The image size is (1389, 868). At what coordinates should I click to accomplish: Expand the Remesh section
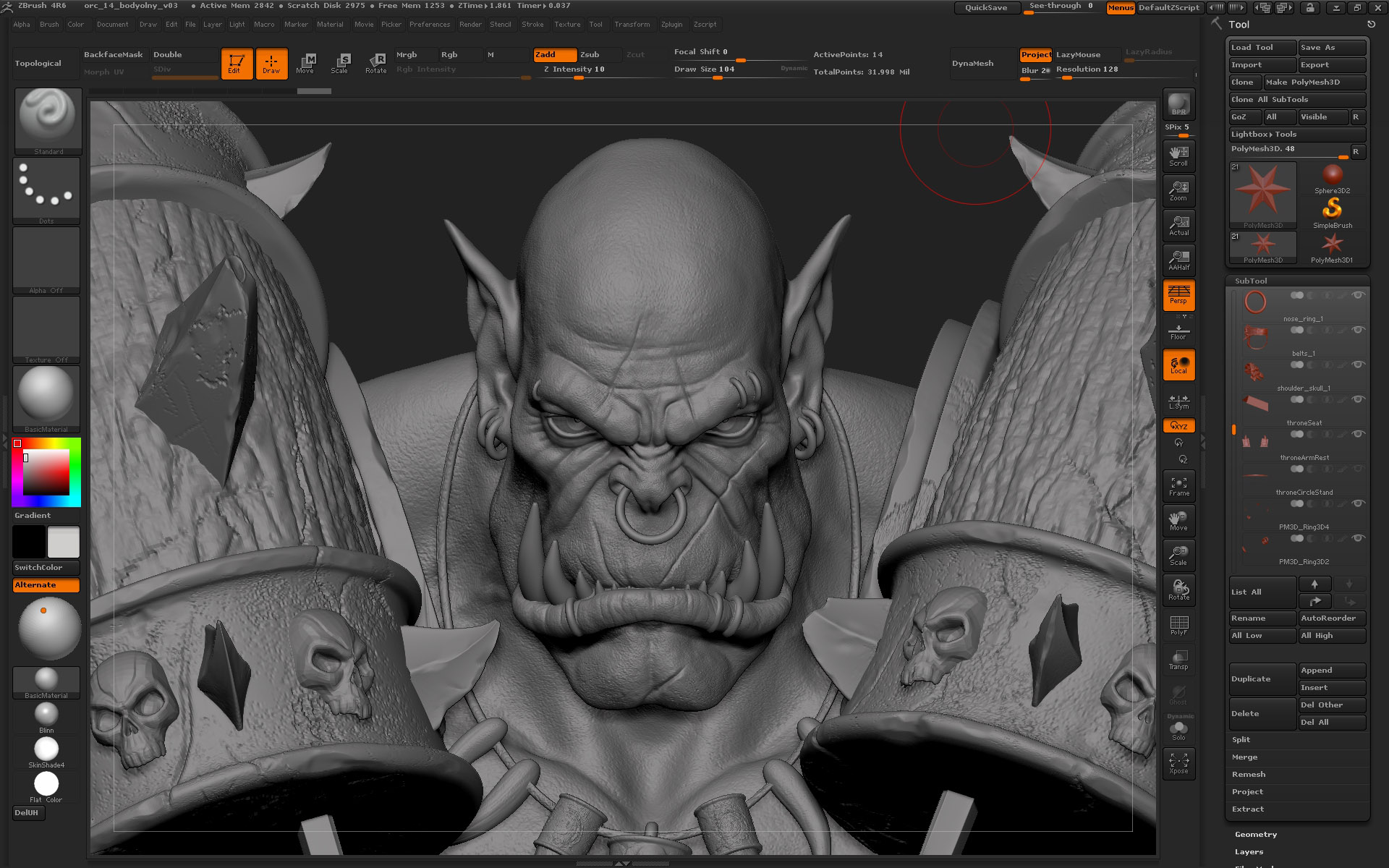[x=1249, y=775]
